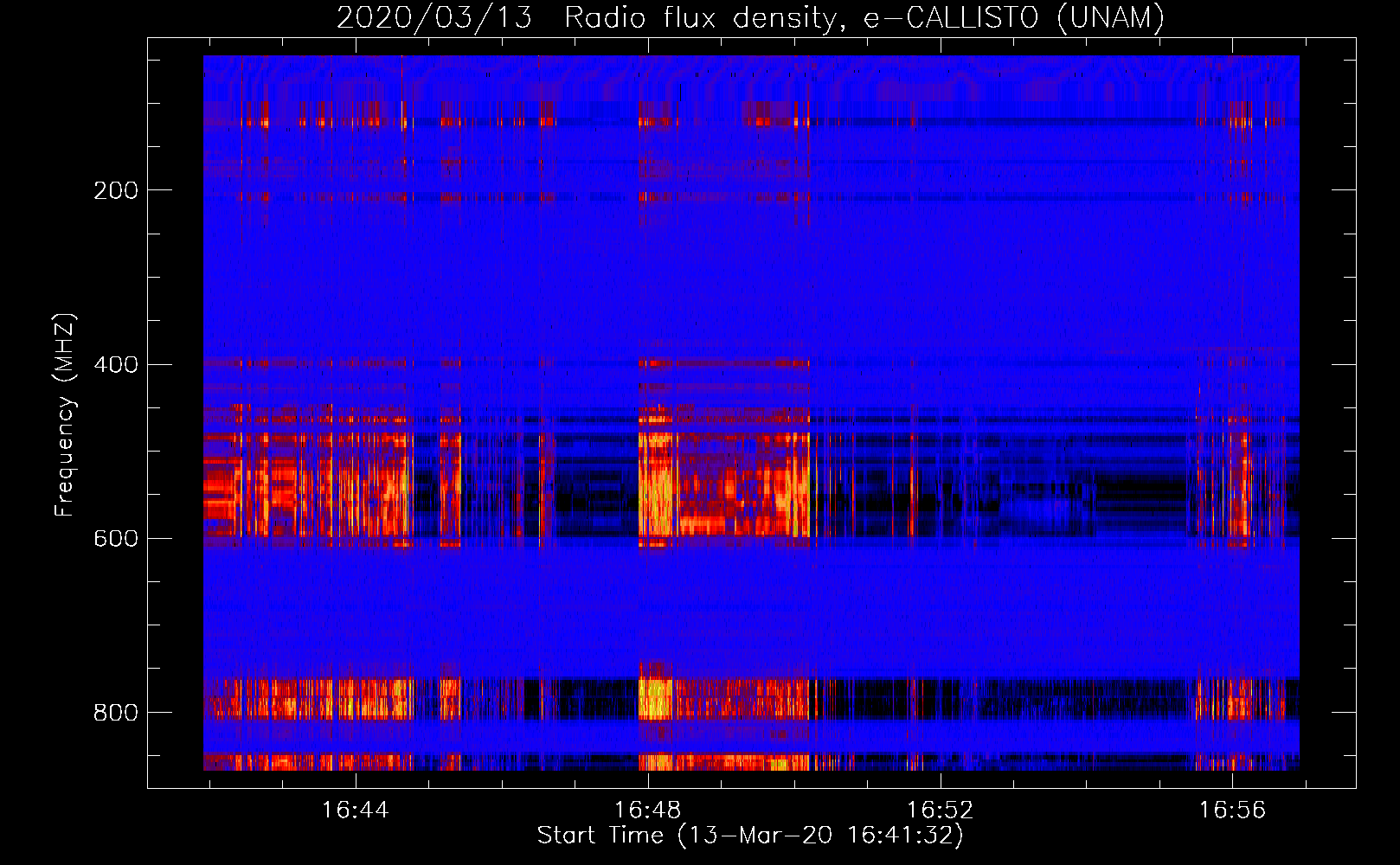Click the 400 frequency tick label
The height and width of the screenshot is (865, 1400).
pyautogui.click(x=116, y=364)
